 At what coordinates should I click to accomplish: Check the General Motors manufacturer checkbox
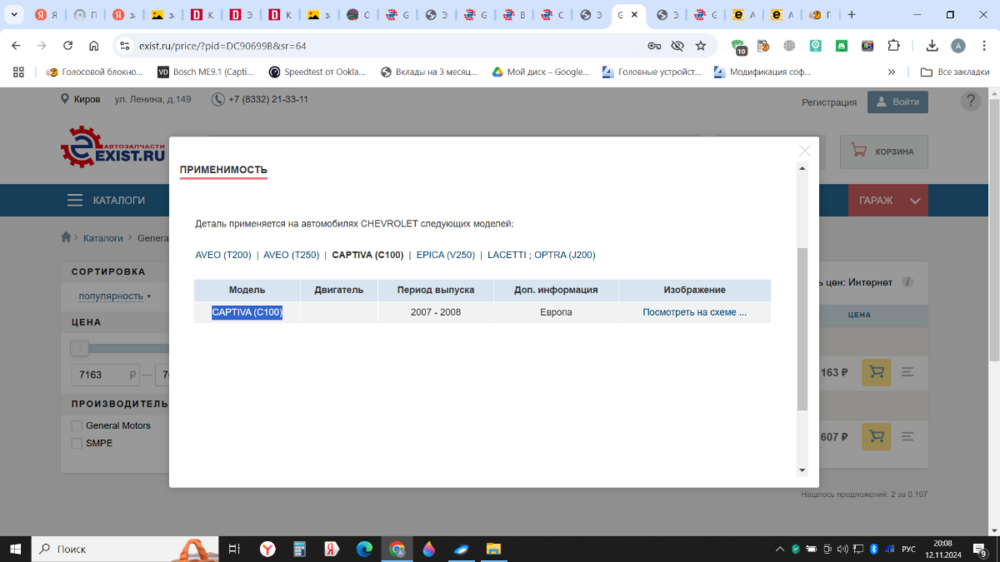(x=77, y=425)
